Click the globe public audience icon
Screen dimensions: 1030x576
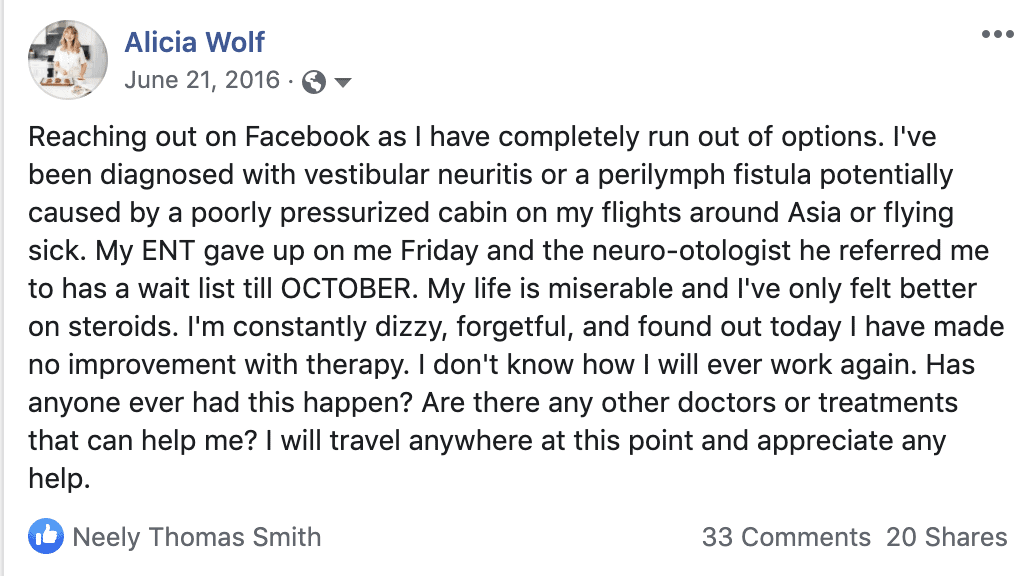(x=314, y=82)
